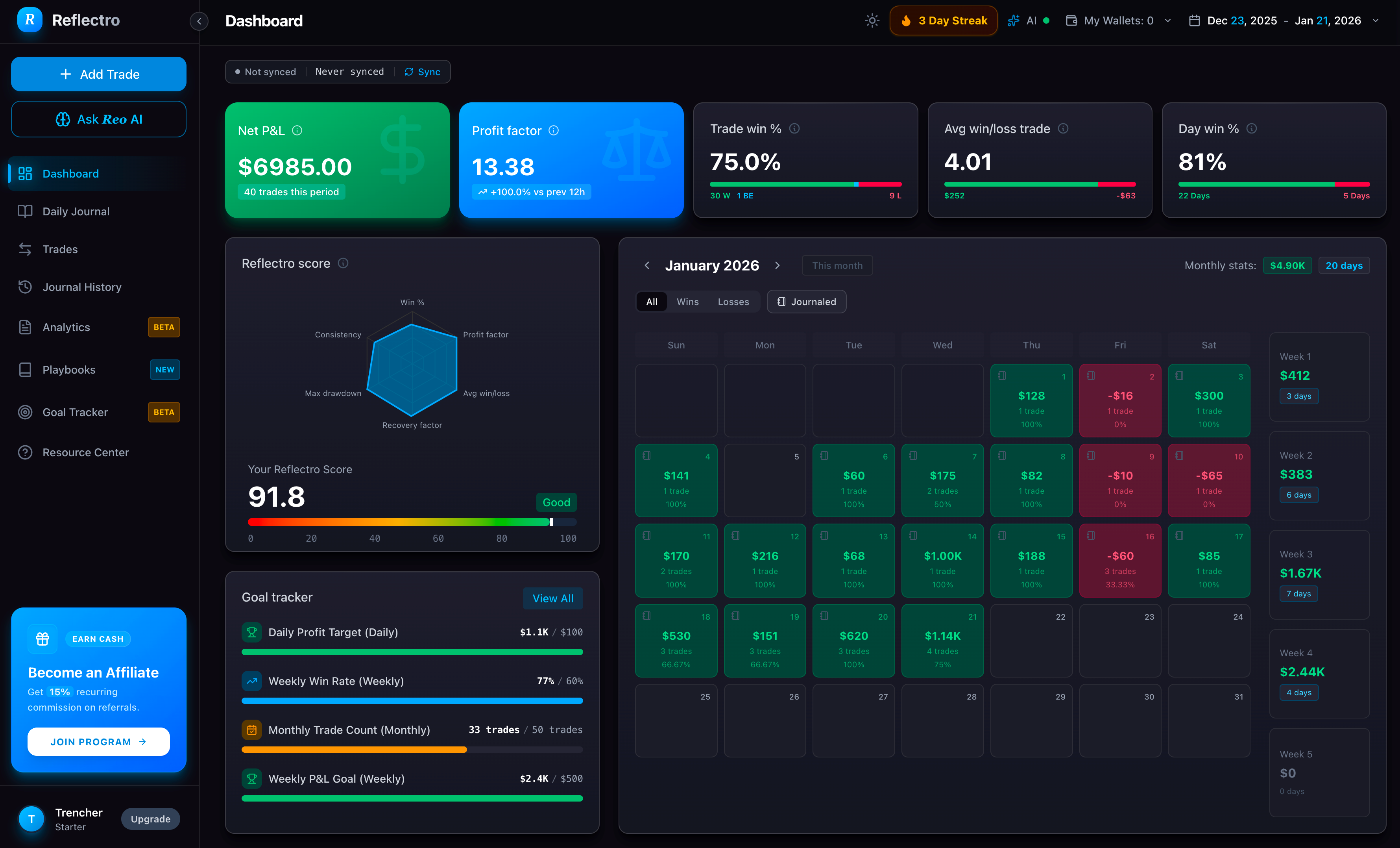The width and height of the screenshot is (1400, 848).
Task: Click journal icon on January 12 cell
Action: coord(735,535)
